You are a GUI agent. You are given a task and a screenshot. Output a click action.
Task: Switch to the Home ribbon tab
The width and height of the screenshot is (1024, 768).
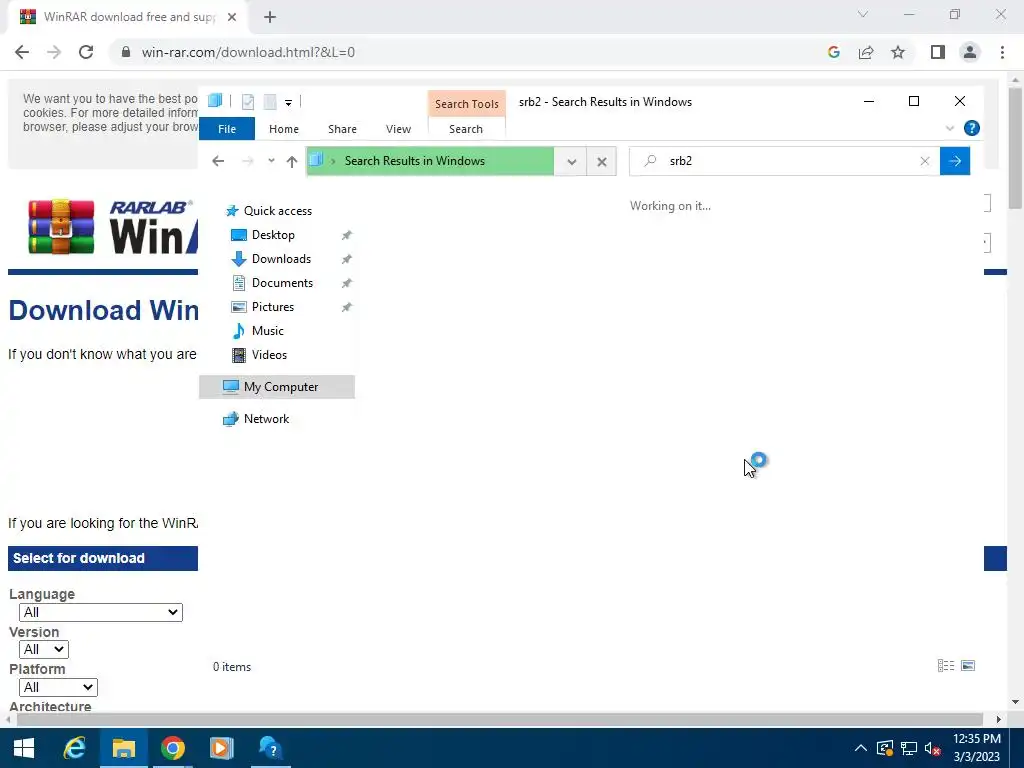coord(283,129)
